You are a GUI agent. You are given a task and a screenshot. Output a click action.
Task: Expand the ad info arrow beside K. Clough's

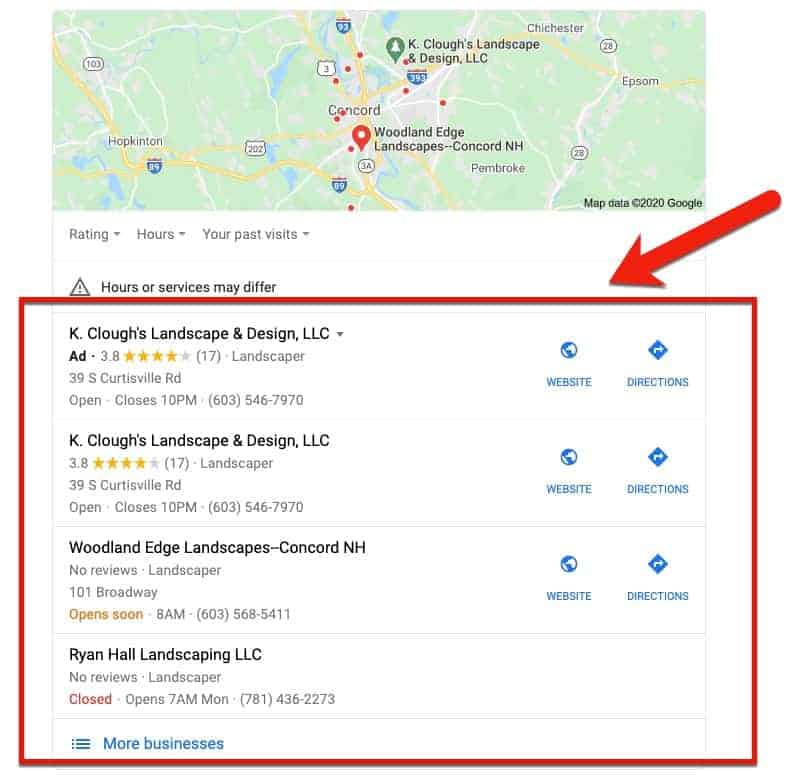pyautogui.click(x=340, y=334)
